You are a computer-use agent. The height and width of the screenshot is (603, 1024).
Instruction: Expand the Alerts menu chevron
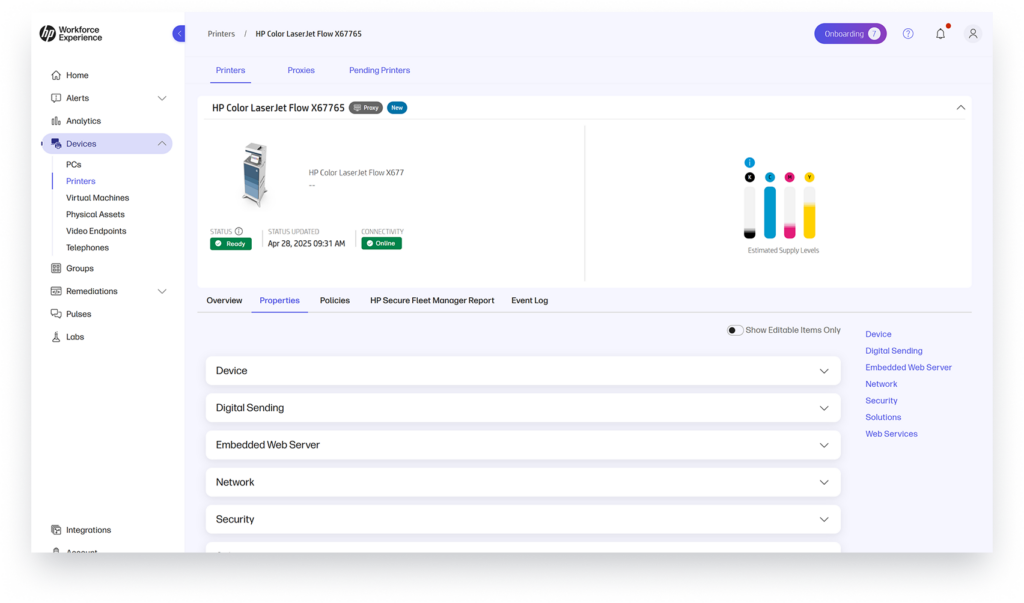coord(162,98)
